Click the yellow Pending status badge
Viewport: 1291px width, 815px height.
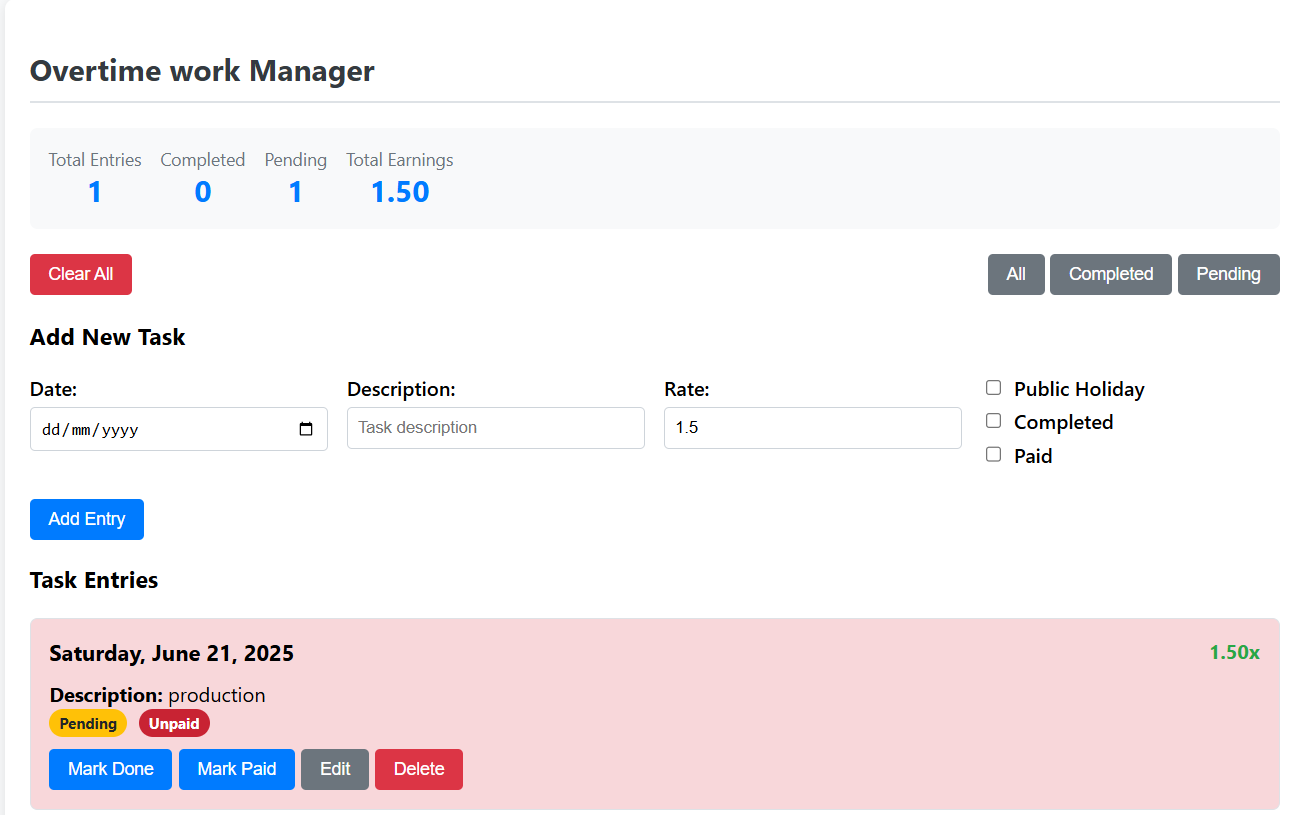click(88, 723)
